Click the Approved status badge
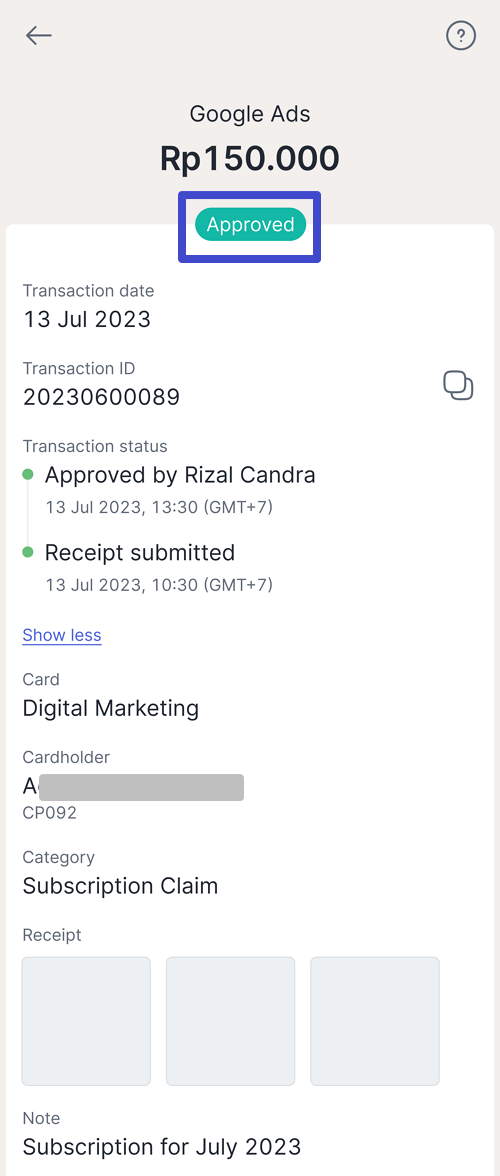The width and height of the screenshot is (500, 1176). (x=250, y=225)
